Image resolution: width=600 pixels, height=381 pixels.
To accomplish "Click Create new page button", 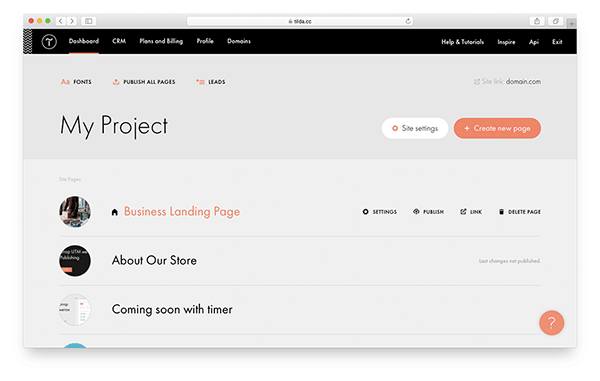I will pyautogui.click(x=497, y=128).
